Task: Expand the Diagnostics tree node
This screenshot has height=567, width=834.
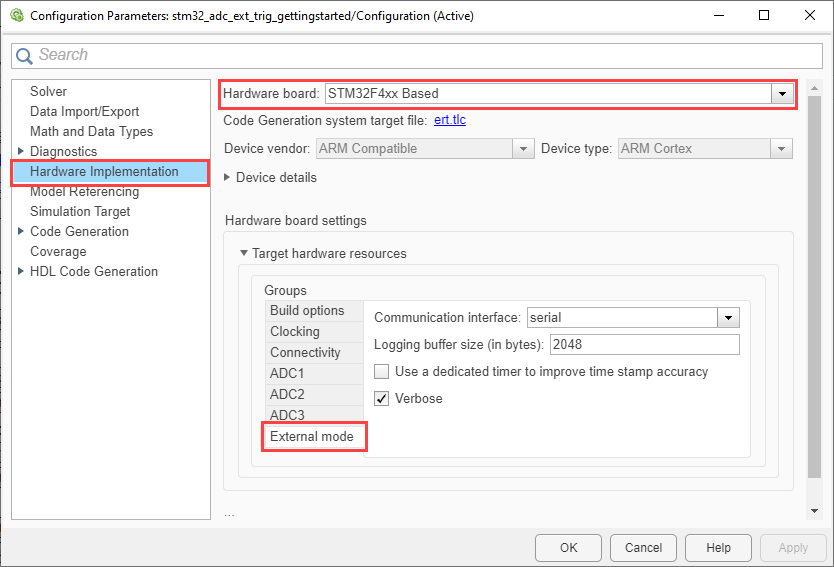Action: [21, 152]
